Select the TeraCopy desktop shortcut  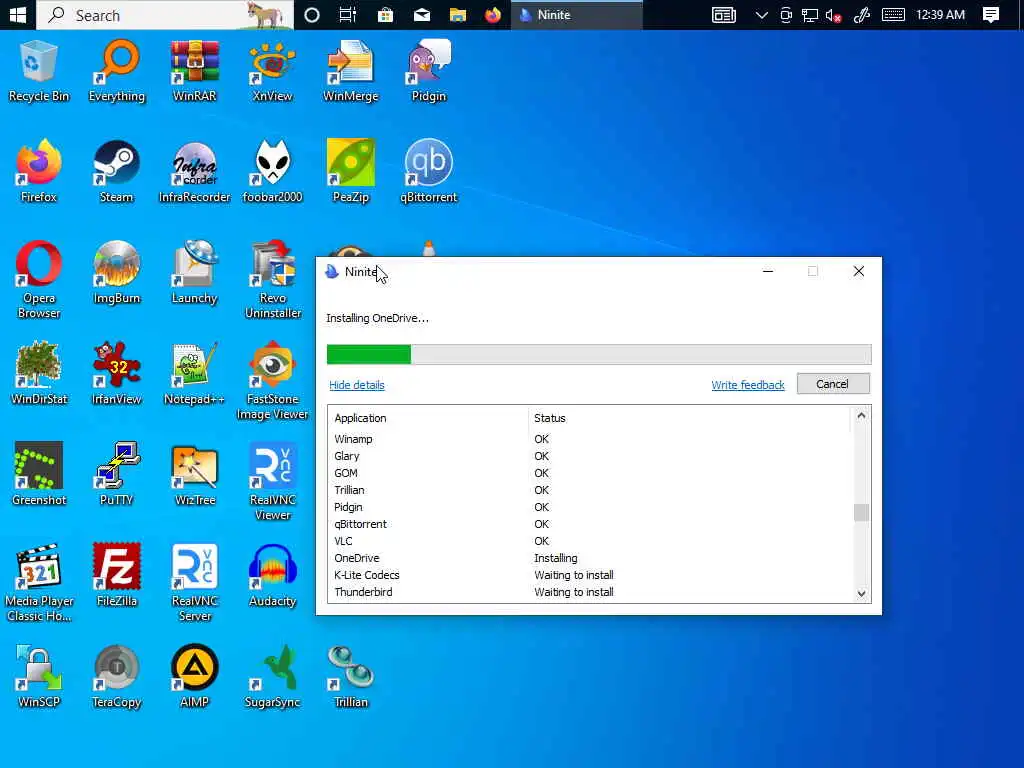(x=116, y=676)
